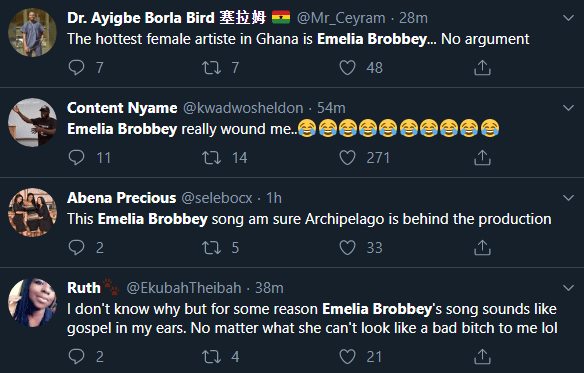View Ruth's profile picture
584x373 pixels.
click(32, 302)
